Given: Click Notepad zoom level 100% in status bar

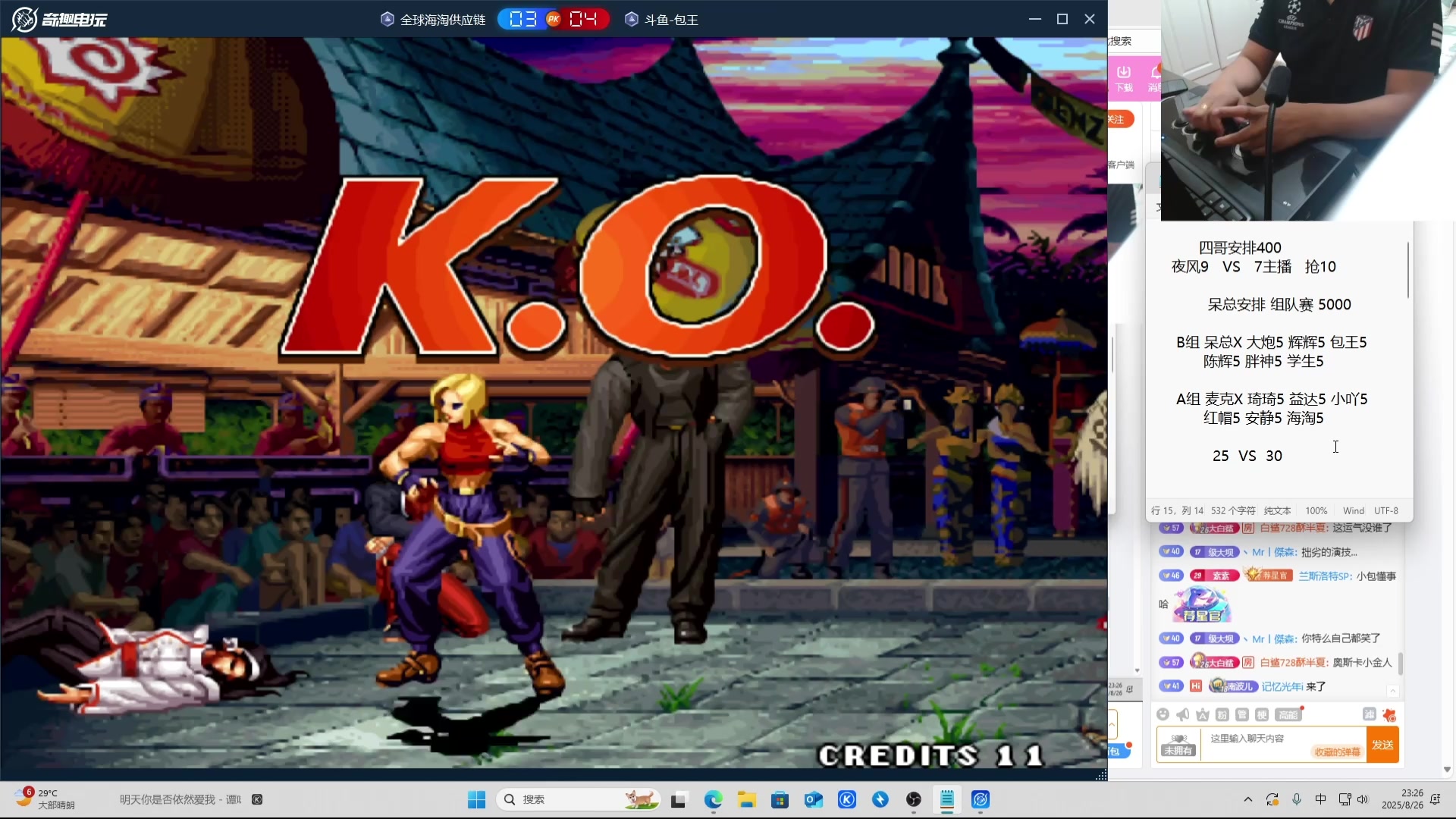Looking at the screenshot, I should [1316, 510].
